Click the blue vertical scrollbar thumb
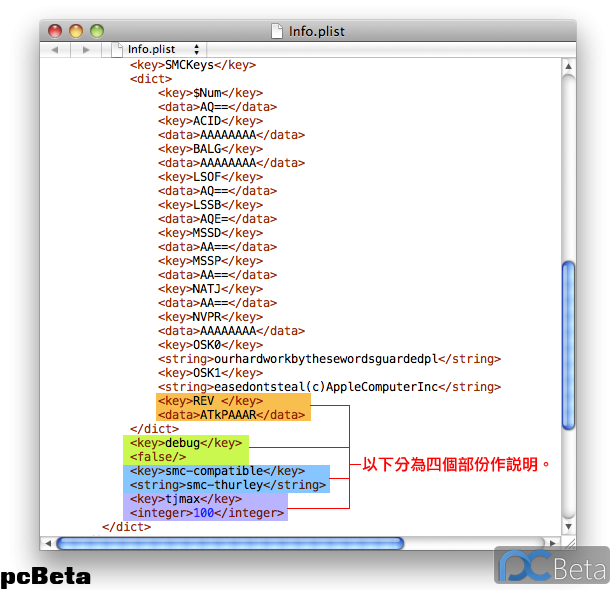This screenshot has height=590, width=616. pos(568,345)
